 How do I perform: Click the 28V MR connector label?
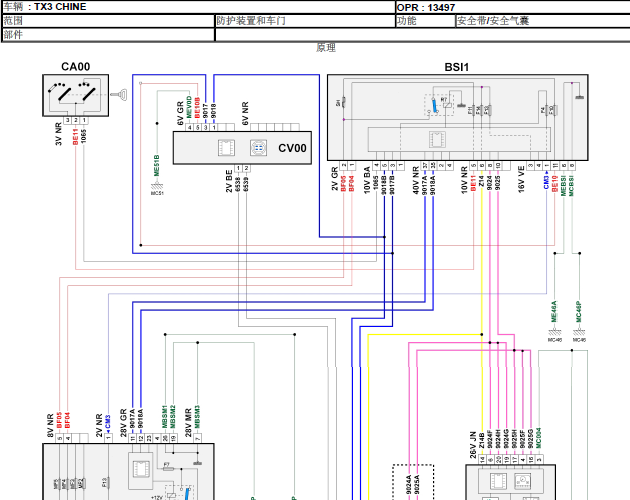(188, 423)
